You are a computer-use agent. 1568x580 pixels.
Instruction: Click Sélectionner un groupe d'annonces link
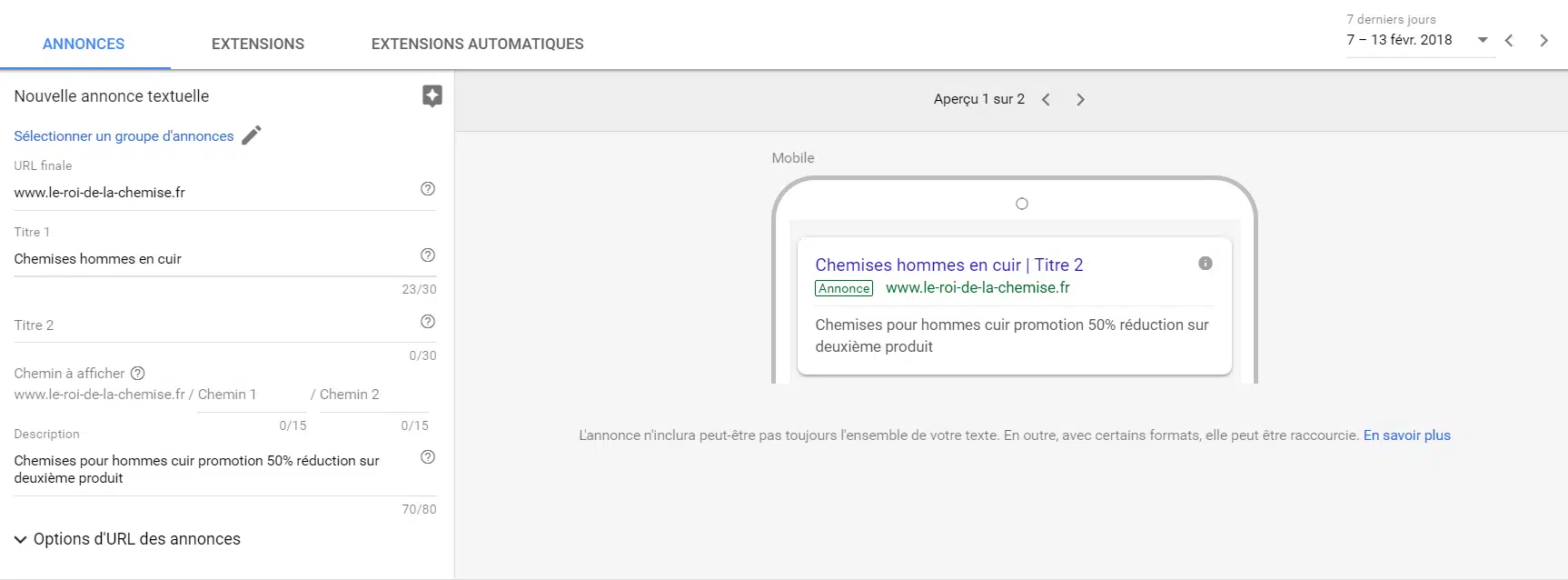click(124, 136)
